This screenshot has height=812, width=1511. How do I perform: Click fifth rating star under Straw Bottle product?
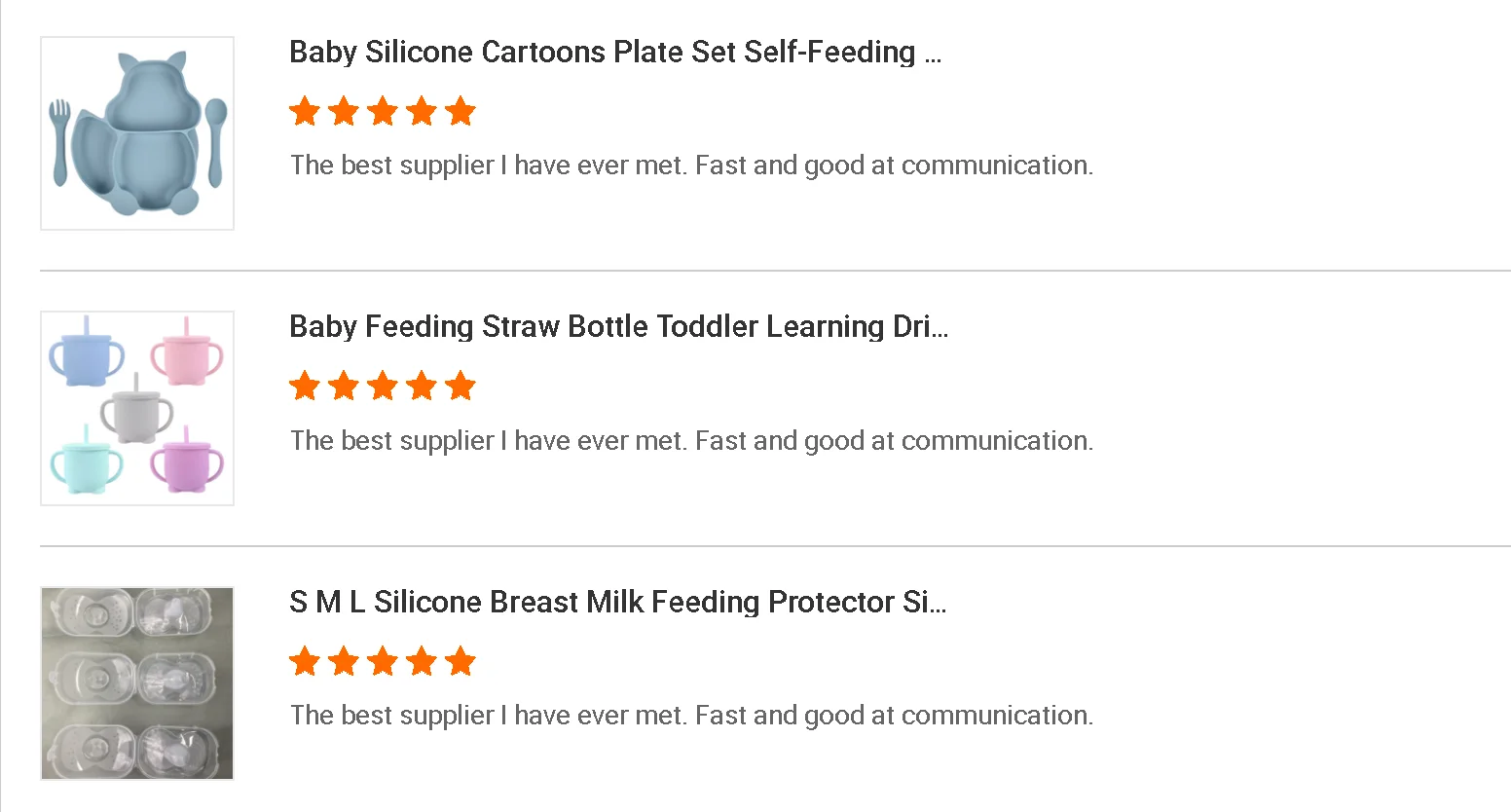pos(461,387)
